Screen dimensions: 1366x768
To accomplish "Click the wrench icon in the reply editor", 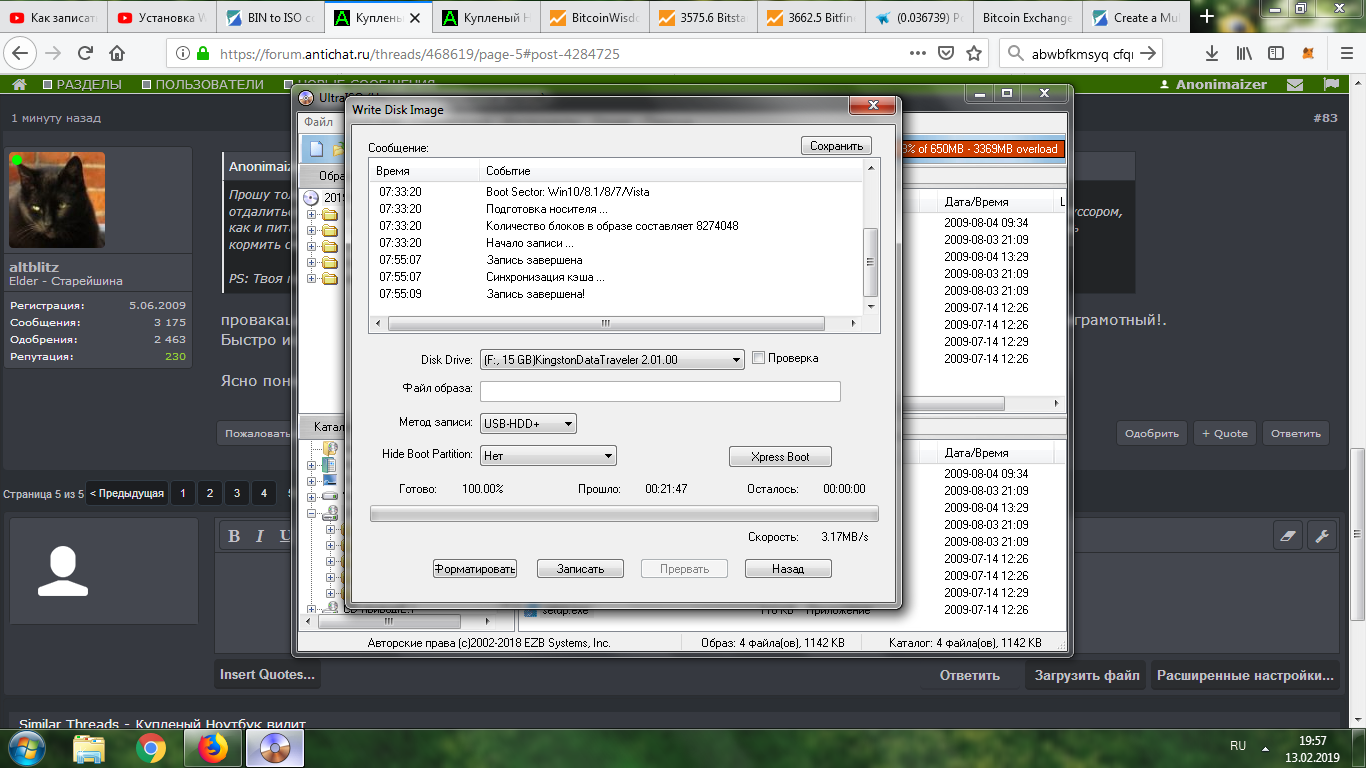I will coord(1322,535).
